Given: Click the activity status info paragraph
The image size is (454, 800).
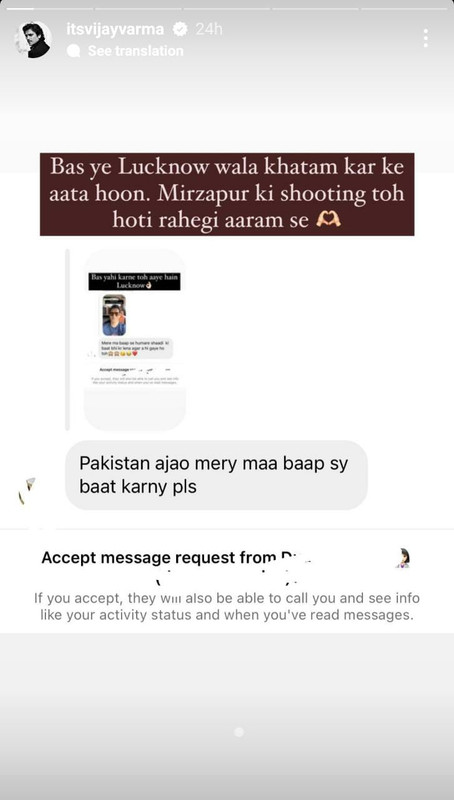Looking at the screenshot, I should click(227, 606).
